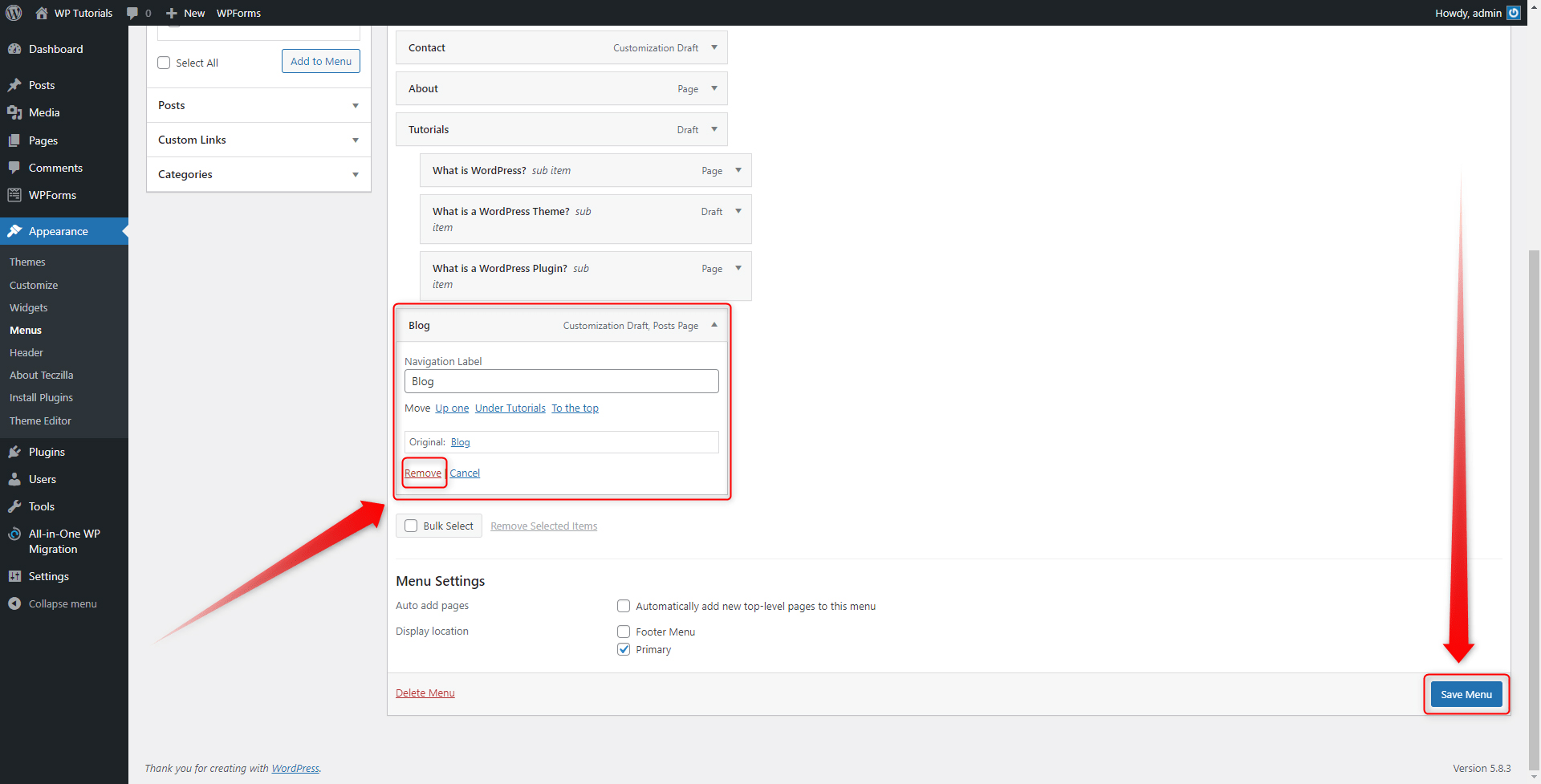This screenshot has height=784, width=1541.
Task: Expand the What is a WordPress Plugin? item
Action: (x=738, y=268)
